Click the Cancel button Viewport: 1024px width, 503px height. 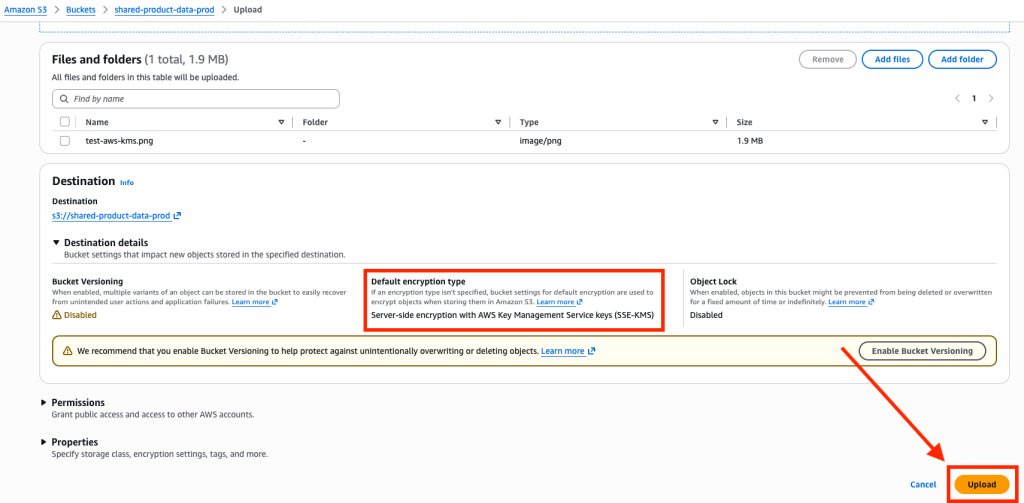pyautogui.click(x=923, y=485)
